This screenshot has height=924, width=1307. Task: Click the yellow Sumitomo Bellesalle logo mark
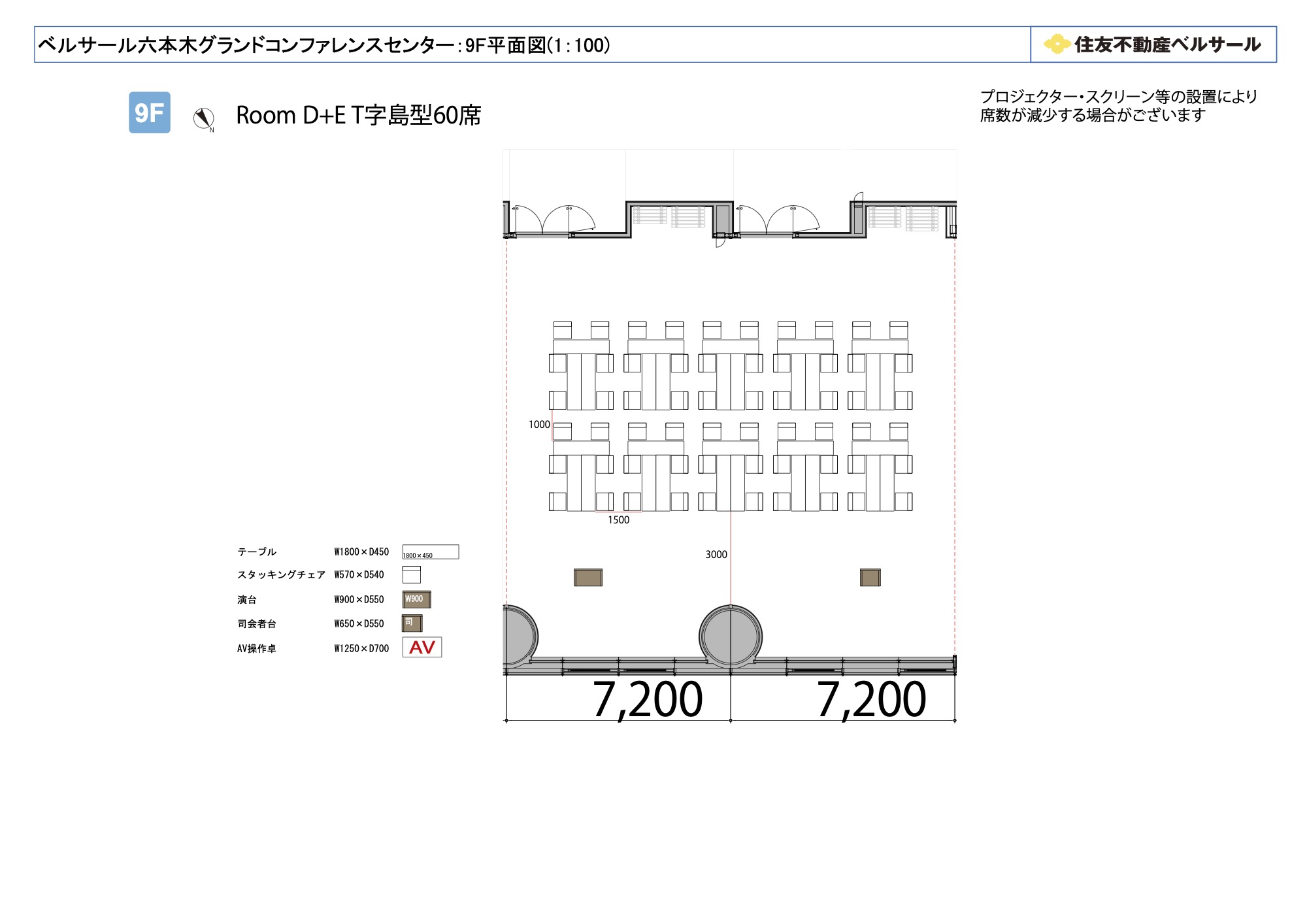tap(1057, 44)
